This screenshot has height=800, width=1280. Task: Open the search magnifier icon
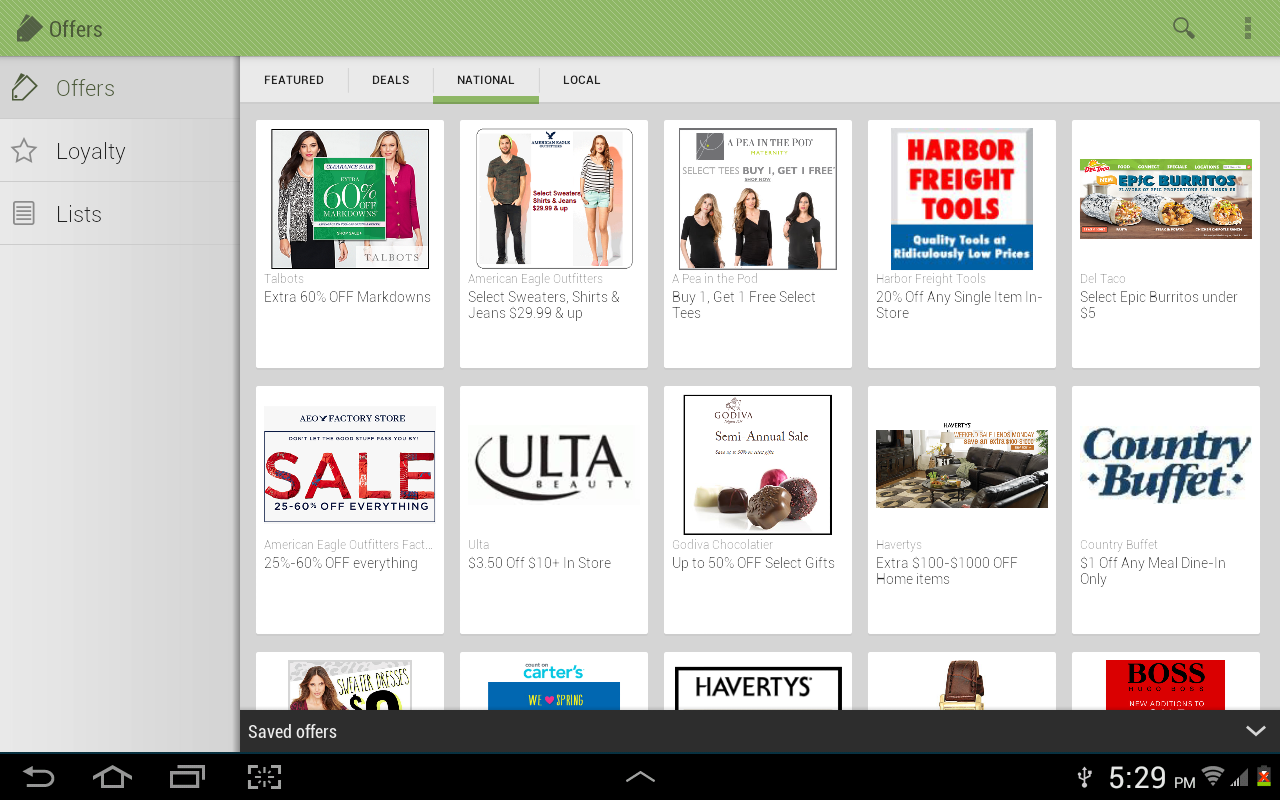(1184, 28)
